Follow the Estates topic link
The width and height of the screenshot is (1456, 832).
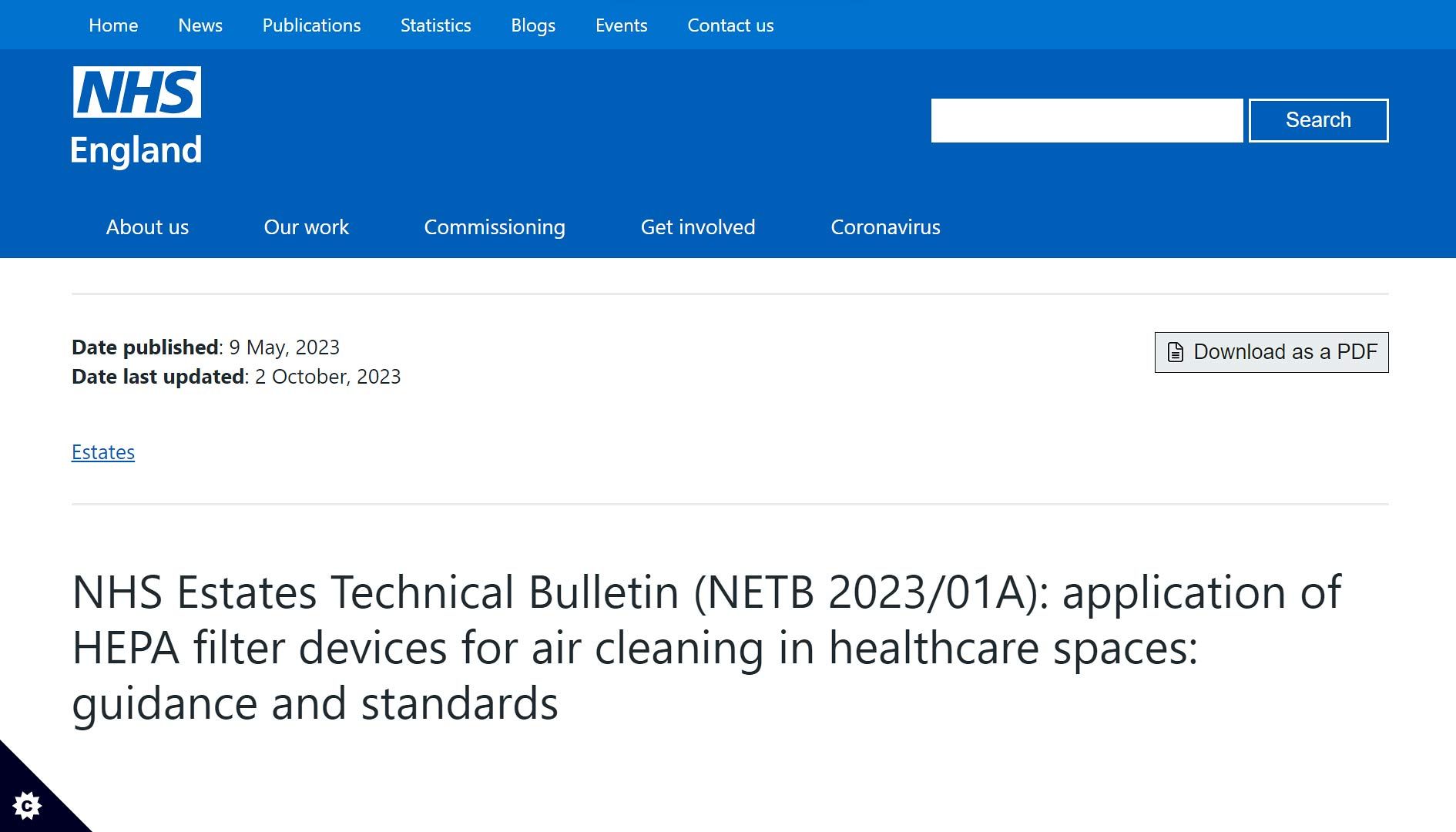tap(103, 452)
